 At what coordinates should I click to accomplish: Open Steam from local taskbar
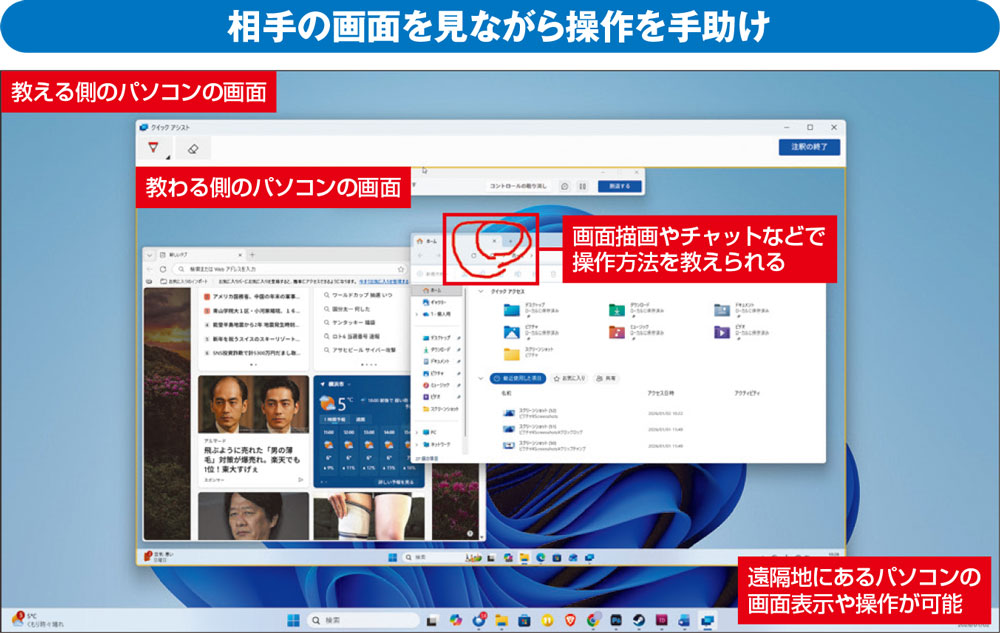tap(638, 620)
